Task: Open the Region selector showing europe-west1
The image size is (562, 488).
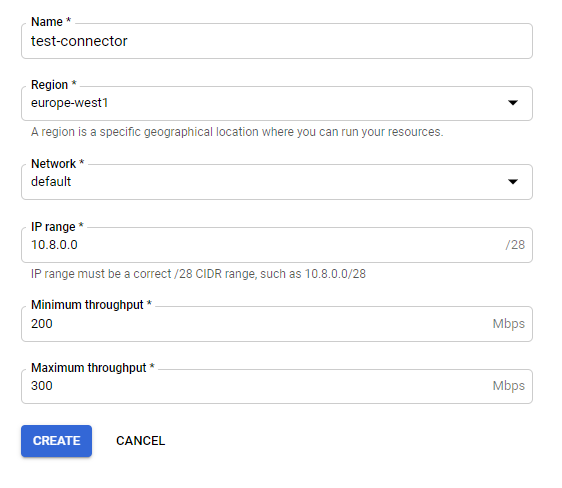Action: (277, 103)
